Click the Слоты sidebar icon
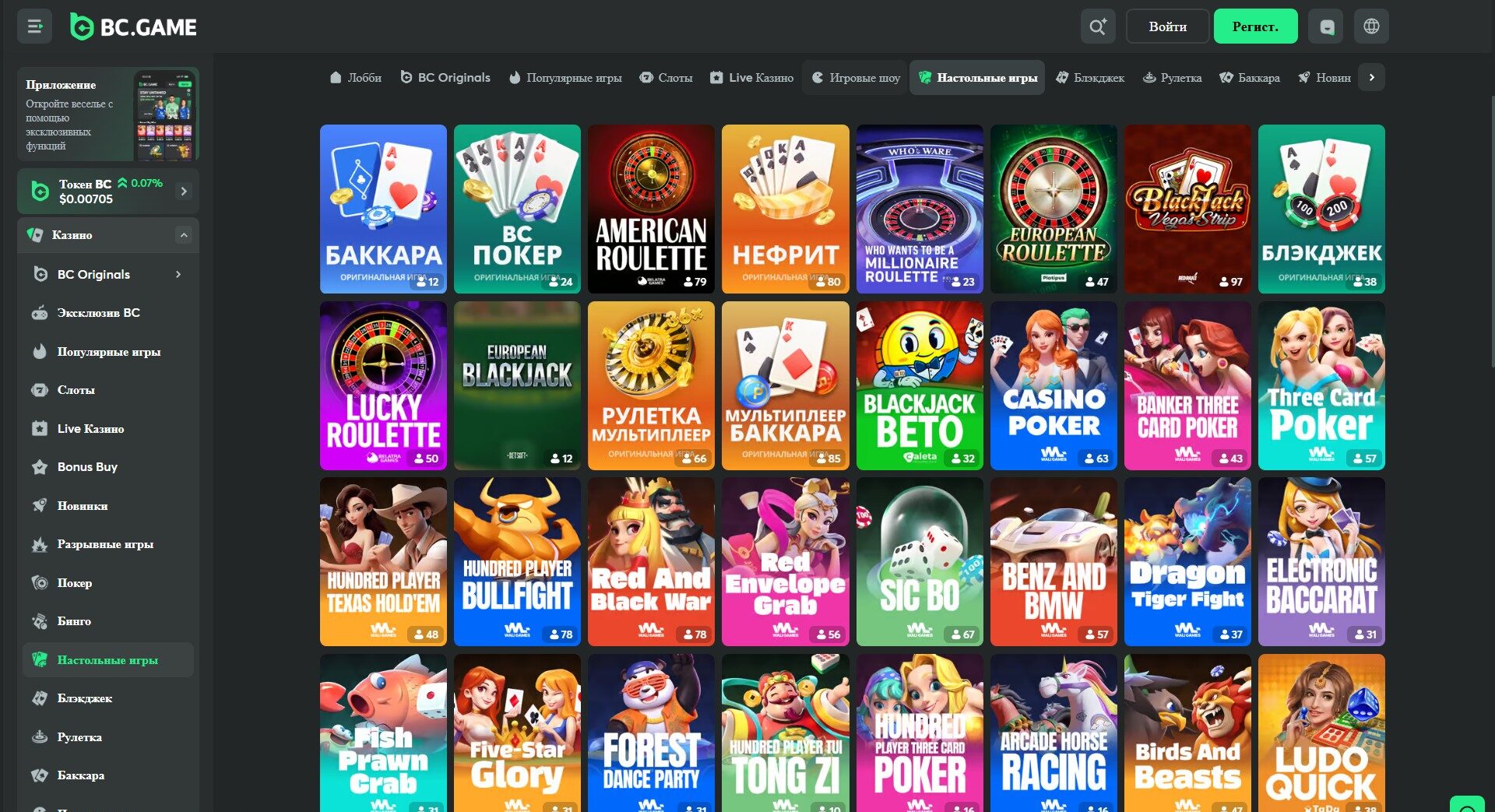This screenshot has width=1495, height=812. coord(40,390)
